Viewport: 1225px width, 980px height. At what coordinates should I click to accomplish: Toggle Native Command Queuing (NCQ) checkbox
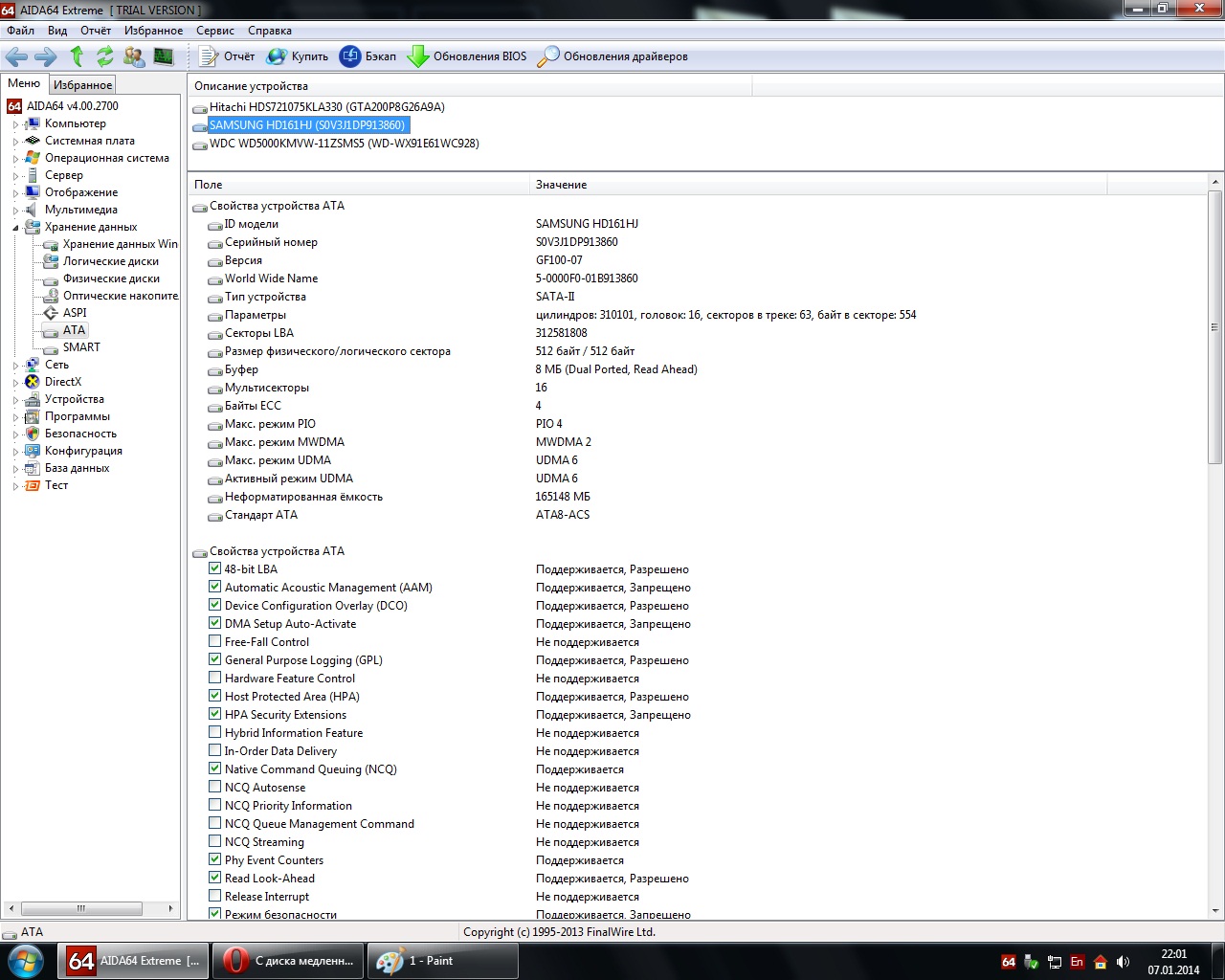[x=214, y=768]
